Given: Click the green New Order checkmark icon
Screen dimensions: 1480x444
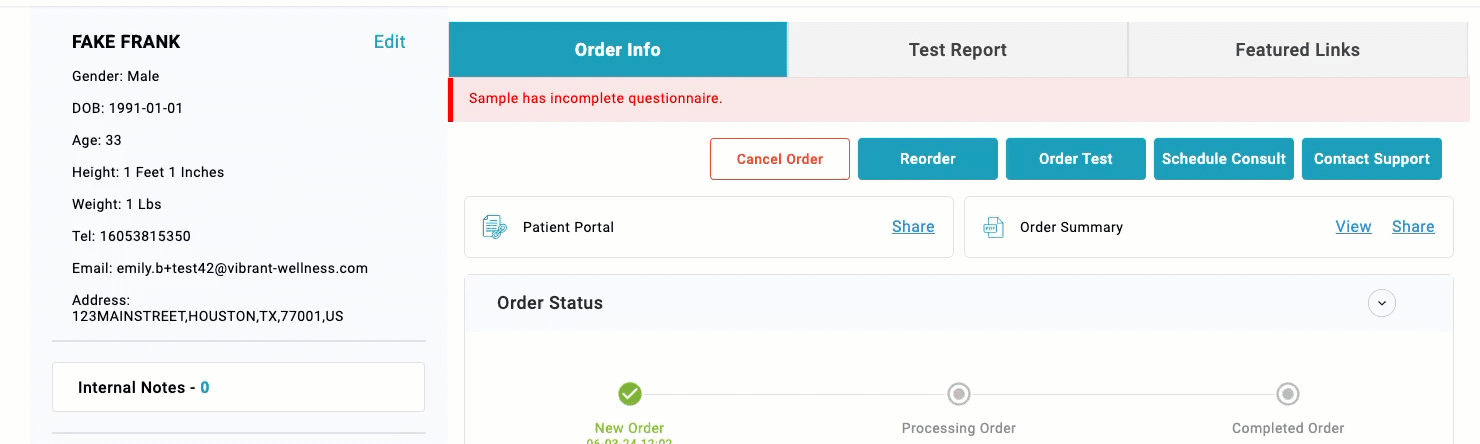Looking at the screenshot, I should [630, 394].
